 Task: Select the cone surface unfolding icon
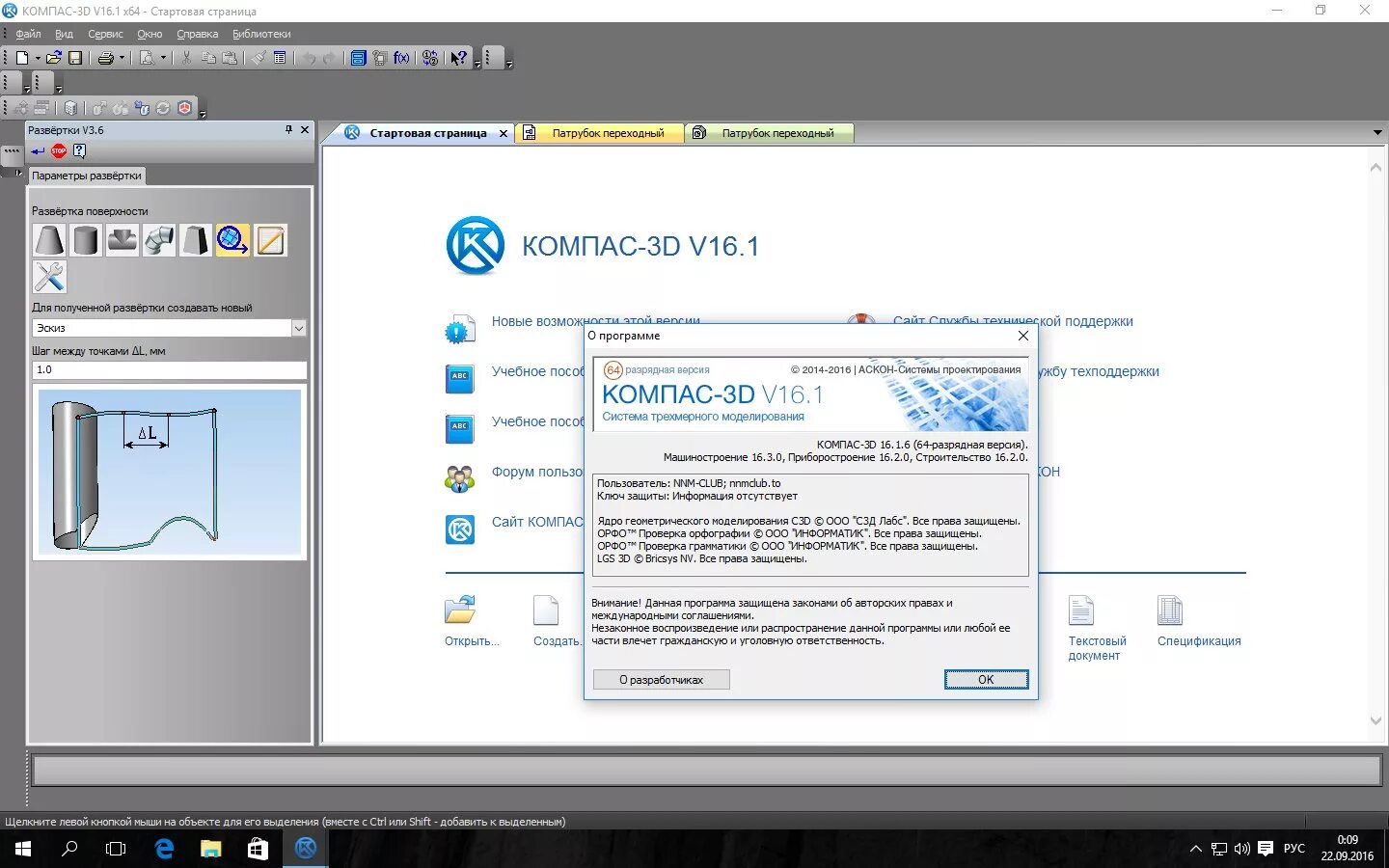click(49, 240)
